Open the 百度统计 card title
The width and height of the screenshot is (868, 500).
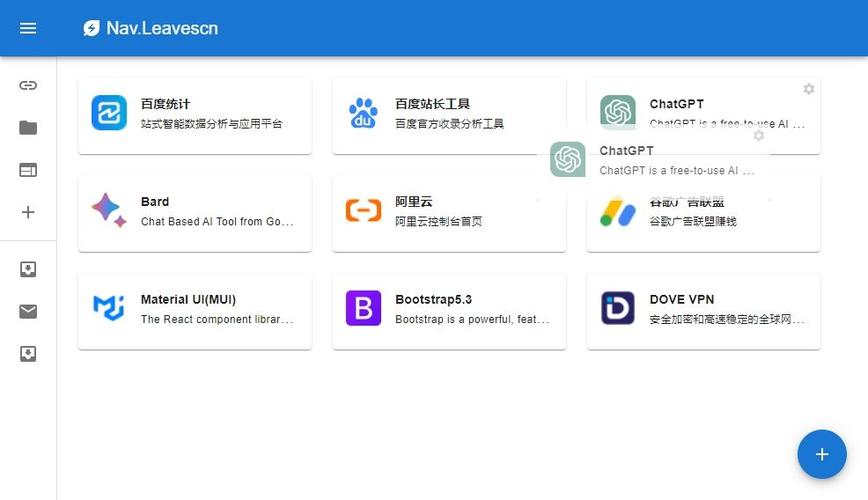[x=166, y=104]
